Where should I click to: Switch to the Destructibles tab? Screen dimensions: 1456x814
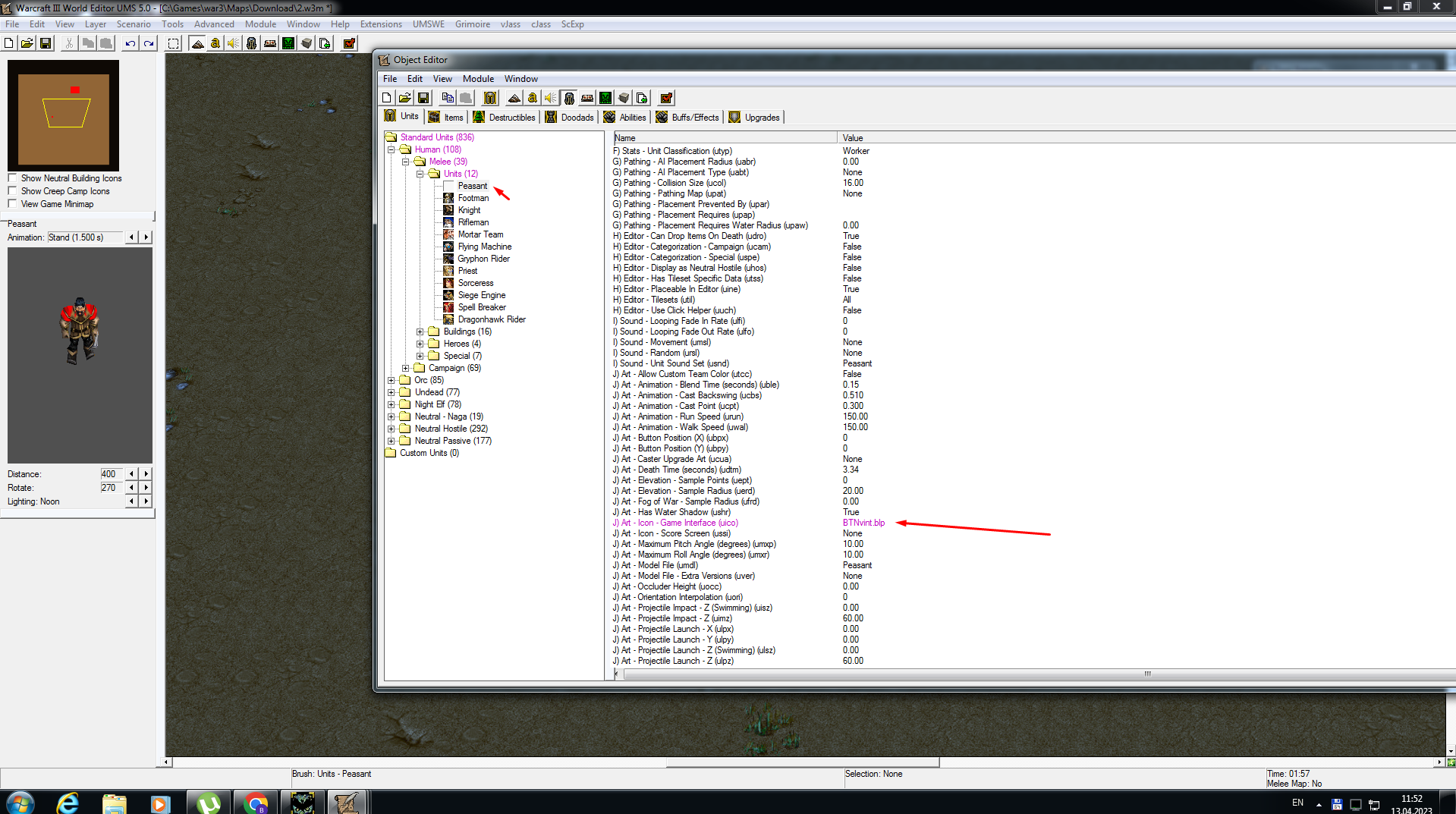coord(505,118)
